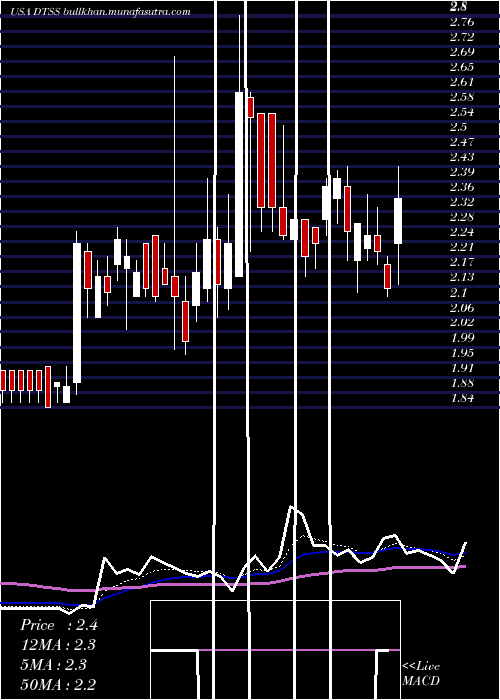Select the large white breakout candle from 1.88
Screen dimensions: 500x700
[77, 313]
